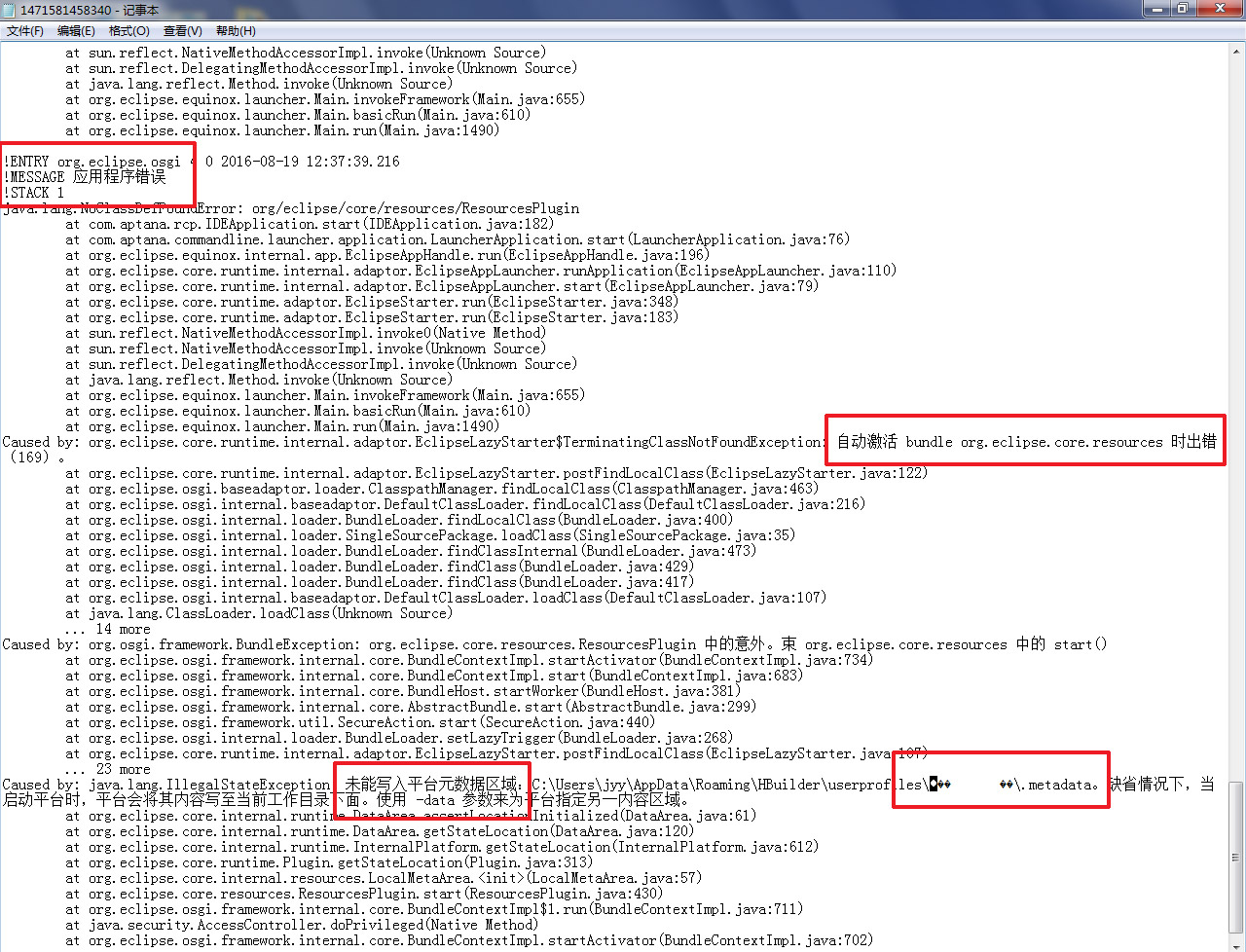Viewport: 1246px width, 952px height.
Task: Click the "DefaultClassLoader.java:216" stack line
Action: (465, 504)
